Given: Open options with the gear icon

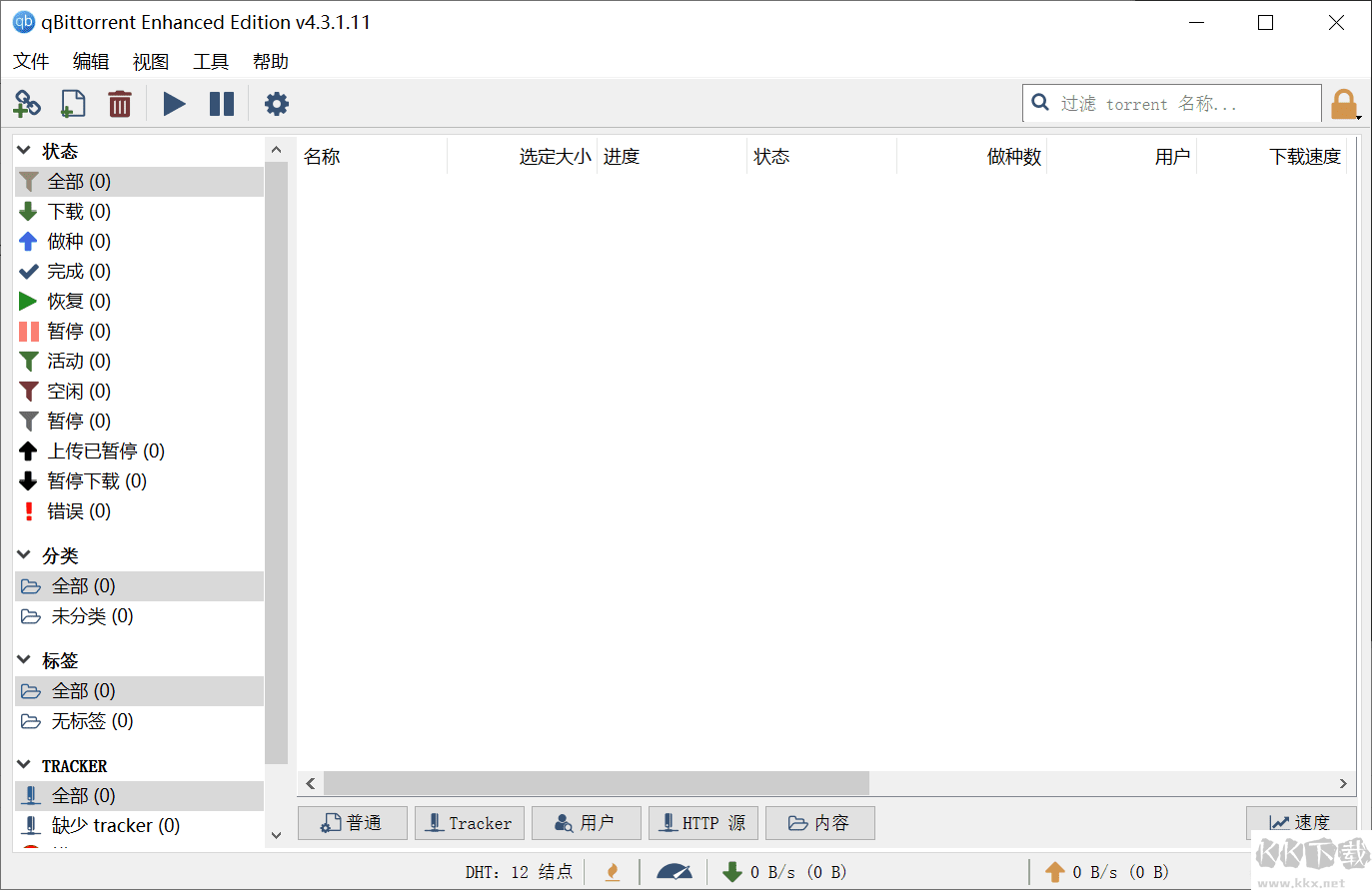Looking at the screenshot, I should (276, 103).
